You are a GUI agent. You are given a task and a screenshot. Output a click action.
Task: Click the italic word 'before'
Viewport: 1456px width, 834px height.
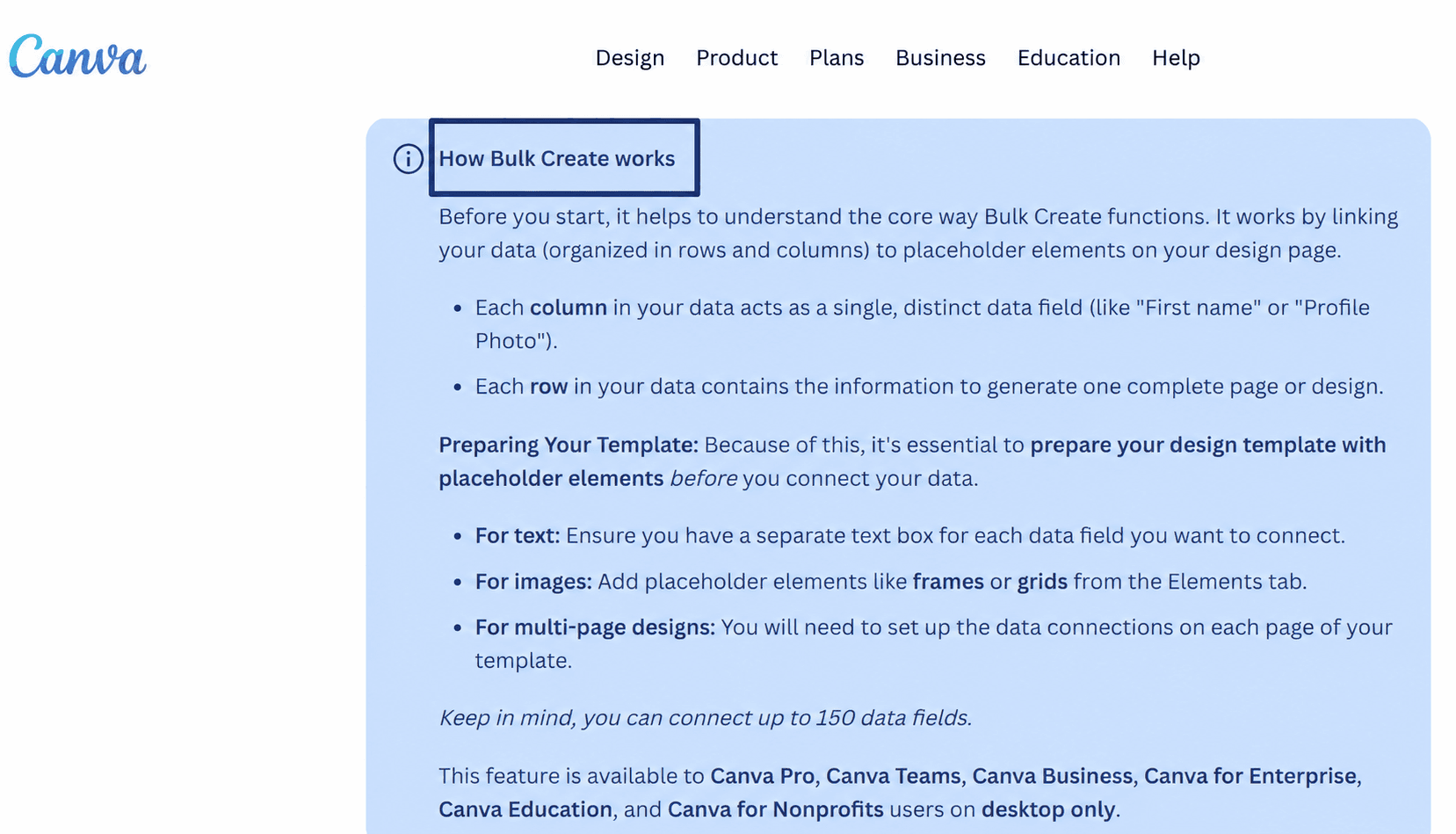pyautogui.click(x=704, y=479)
